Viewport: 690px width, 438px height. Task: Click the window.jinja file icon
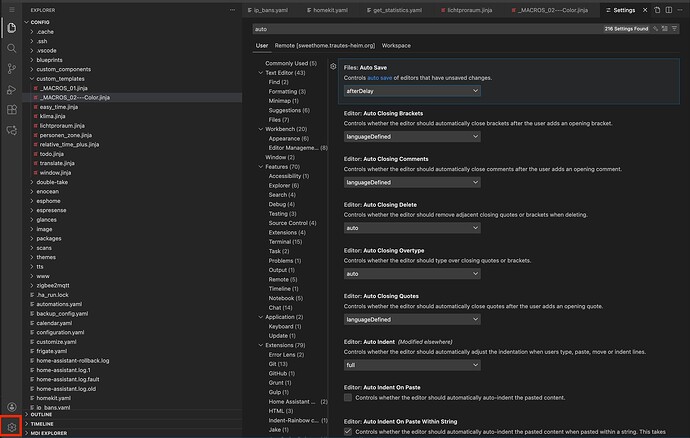(36, 173)
